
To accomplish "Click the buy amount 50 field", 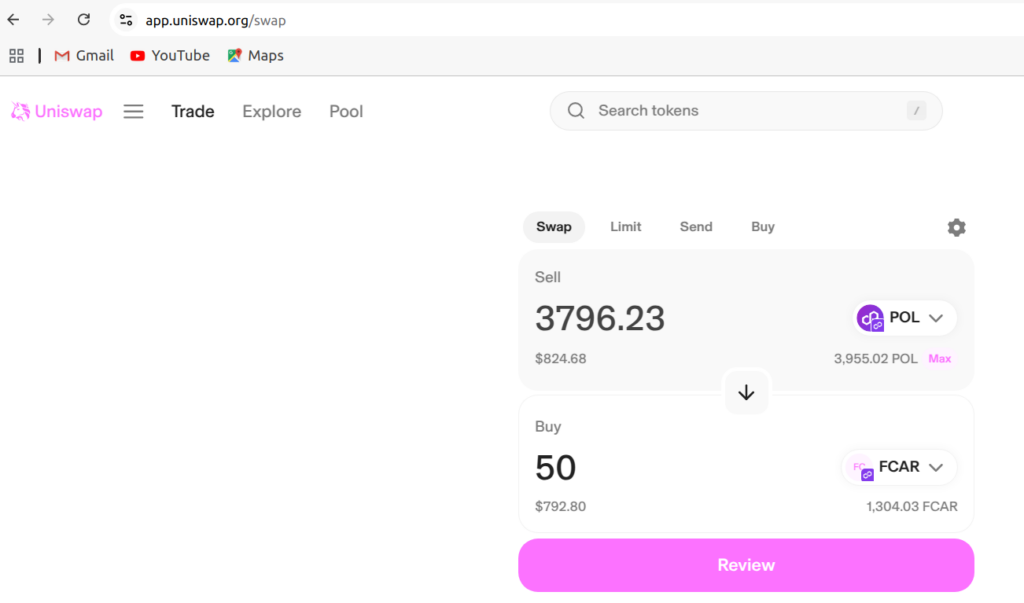I will coord(555,468).
